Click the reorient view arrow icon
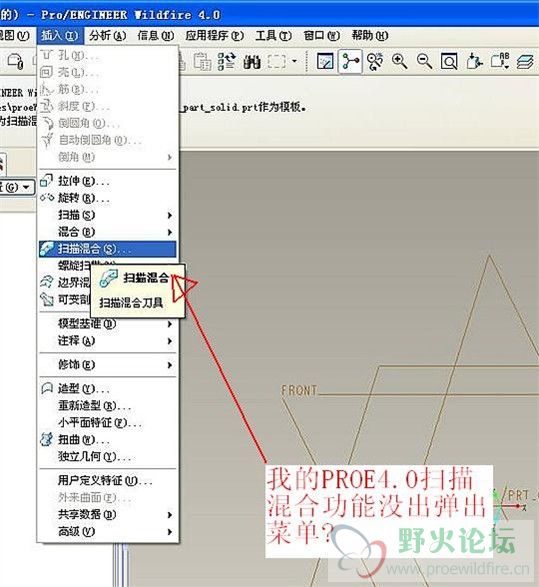 pos(475,61)
